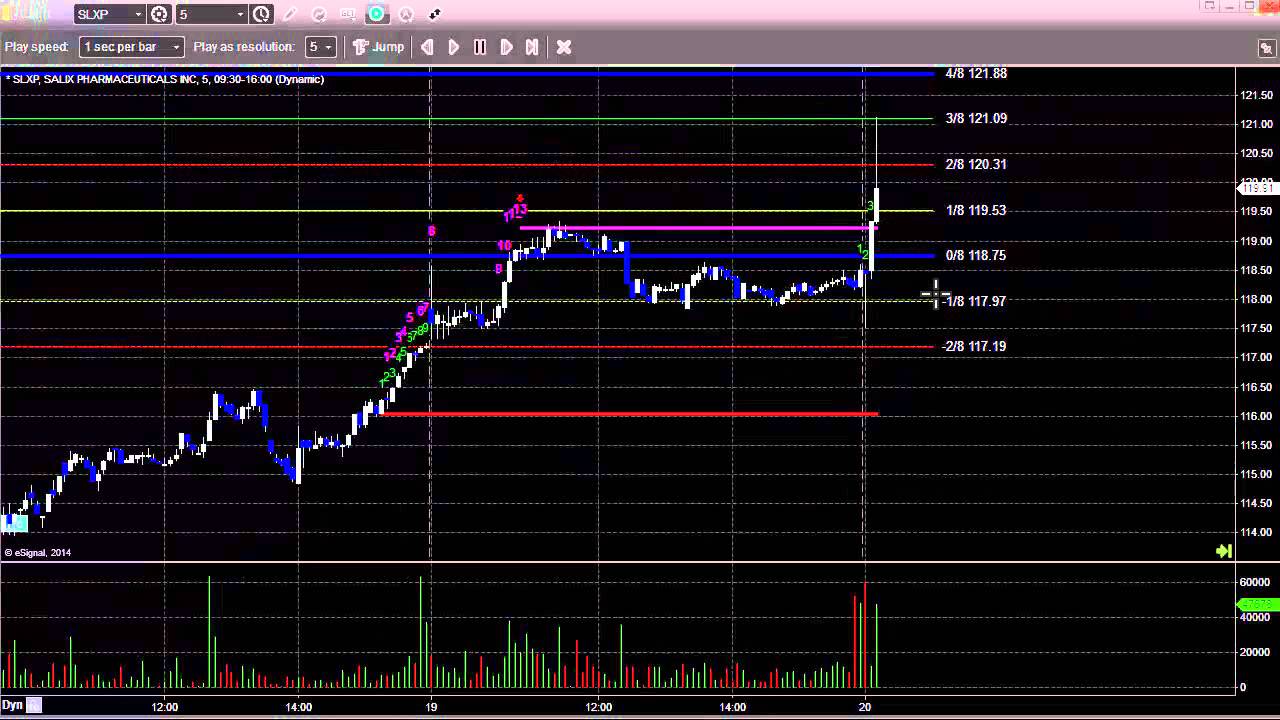
Task: Toggle the highlighted green bar replay icon
Action: [377, 14]
